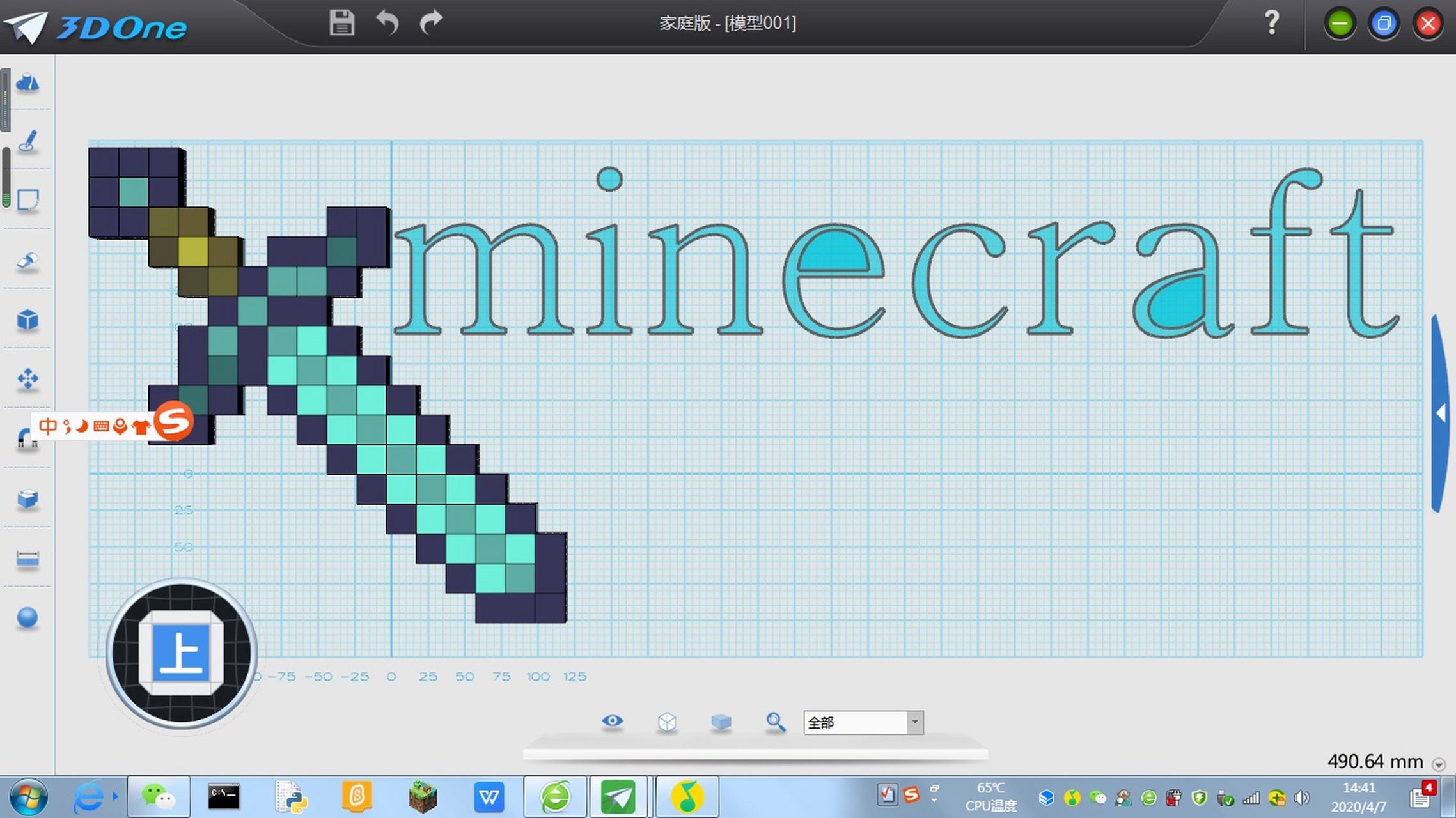
Task: Click the 490.64 mm dimension readout
Action: [x=1375, y=762]
